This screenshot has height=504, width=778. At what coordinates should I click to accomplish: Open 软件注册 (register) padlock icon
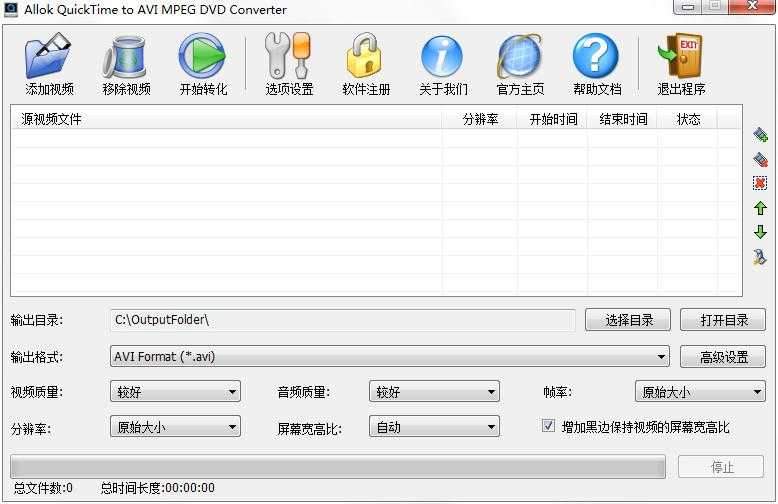click(x=365, y=56)
